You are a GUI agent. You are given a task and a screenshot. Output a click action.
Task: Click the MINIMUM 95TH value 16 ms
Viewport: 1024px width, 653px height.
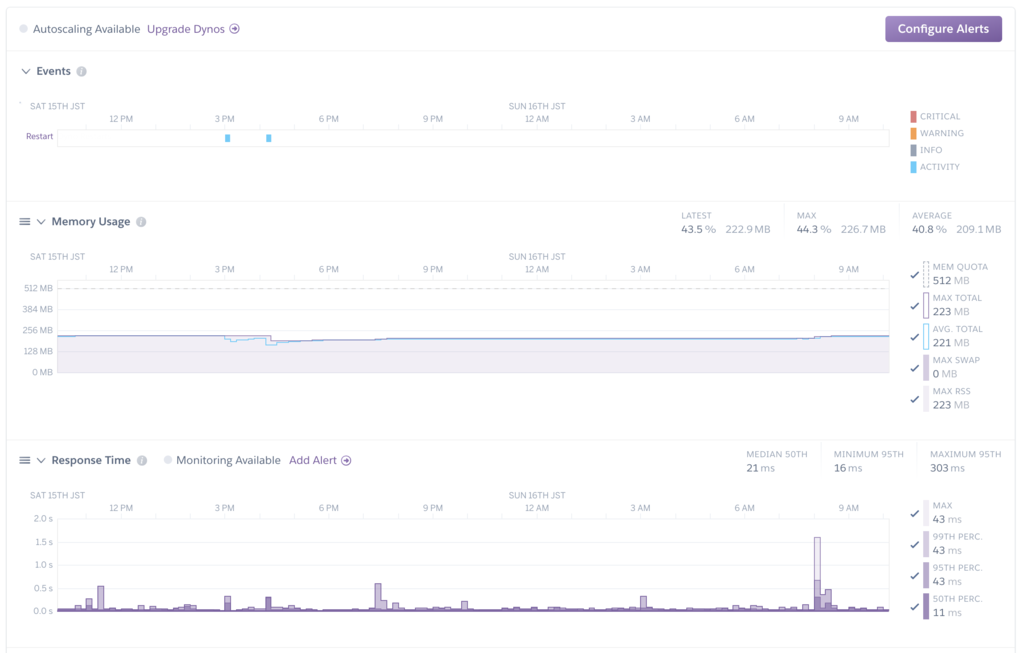click(x=848, y=468)
